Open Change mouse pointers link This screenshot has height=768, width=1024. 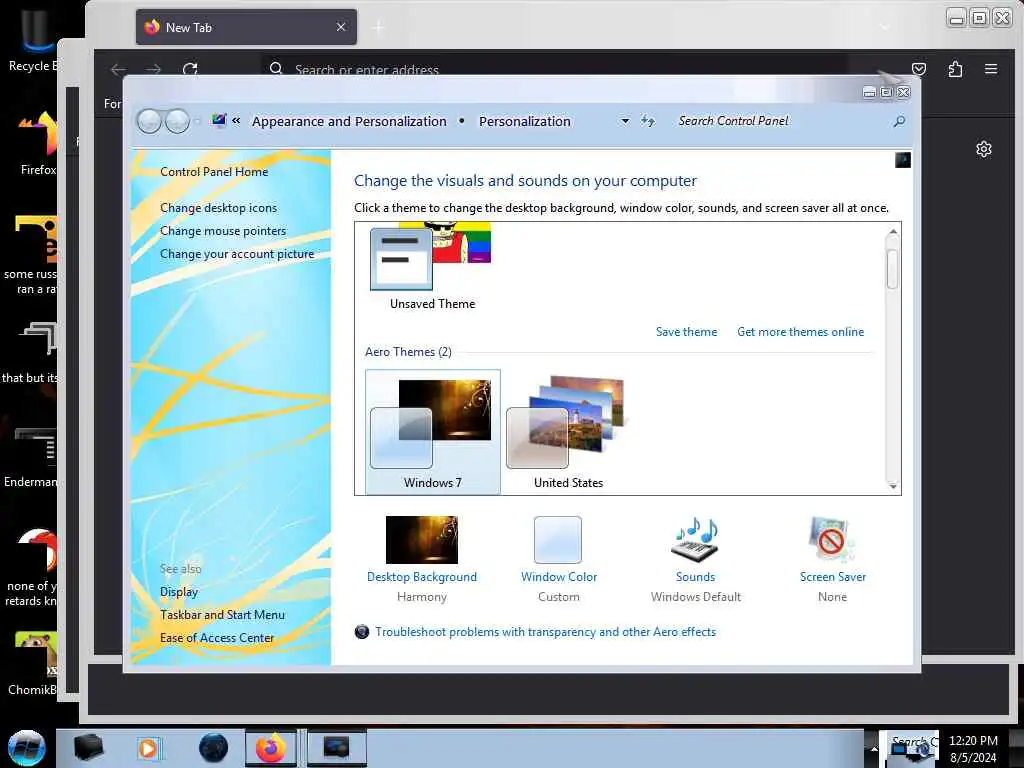click(x=223, y=231)
